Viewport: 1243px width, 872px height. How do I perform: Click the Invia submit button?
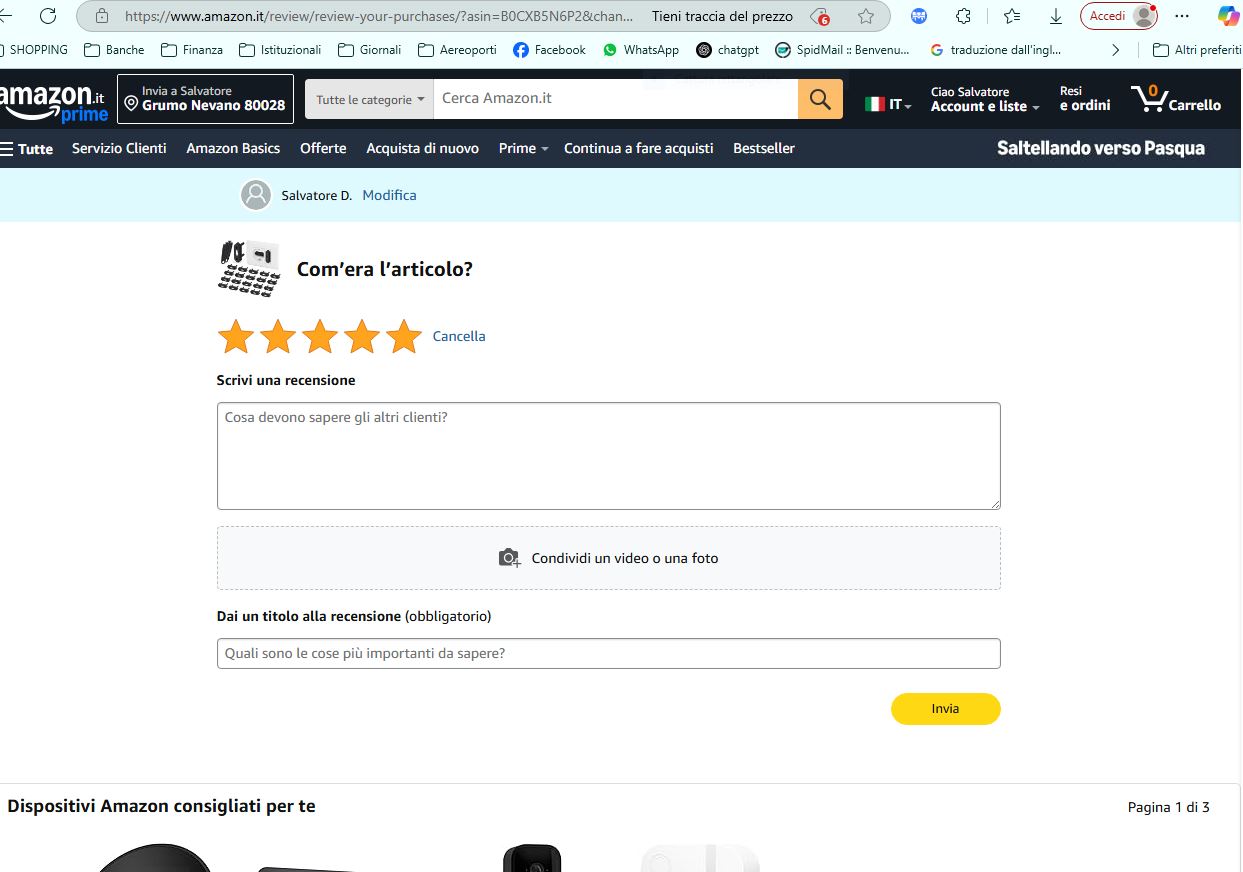click(x=945, y=708)
